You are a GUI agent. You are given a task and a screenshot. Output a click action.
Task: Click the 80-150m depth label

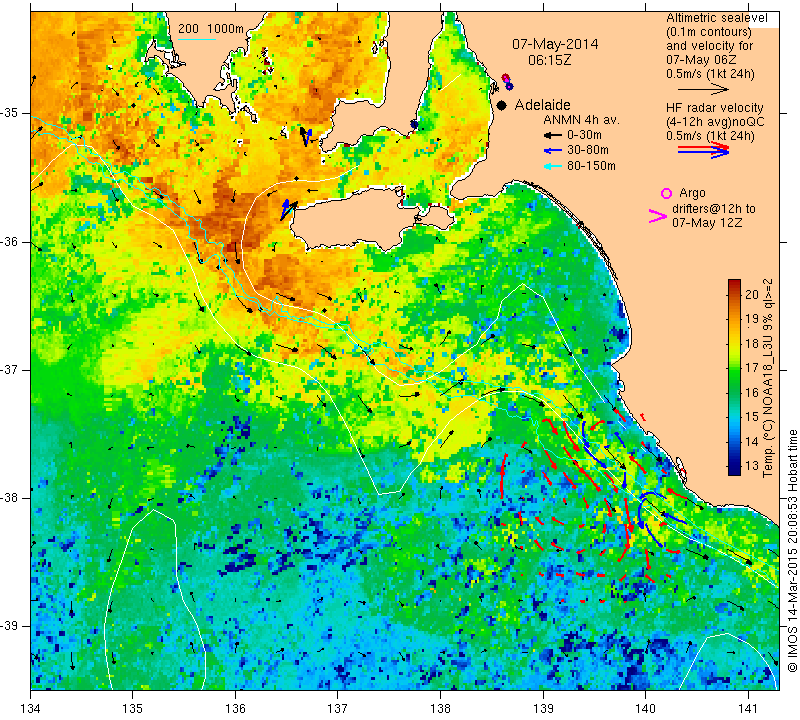591,166
